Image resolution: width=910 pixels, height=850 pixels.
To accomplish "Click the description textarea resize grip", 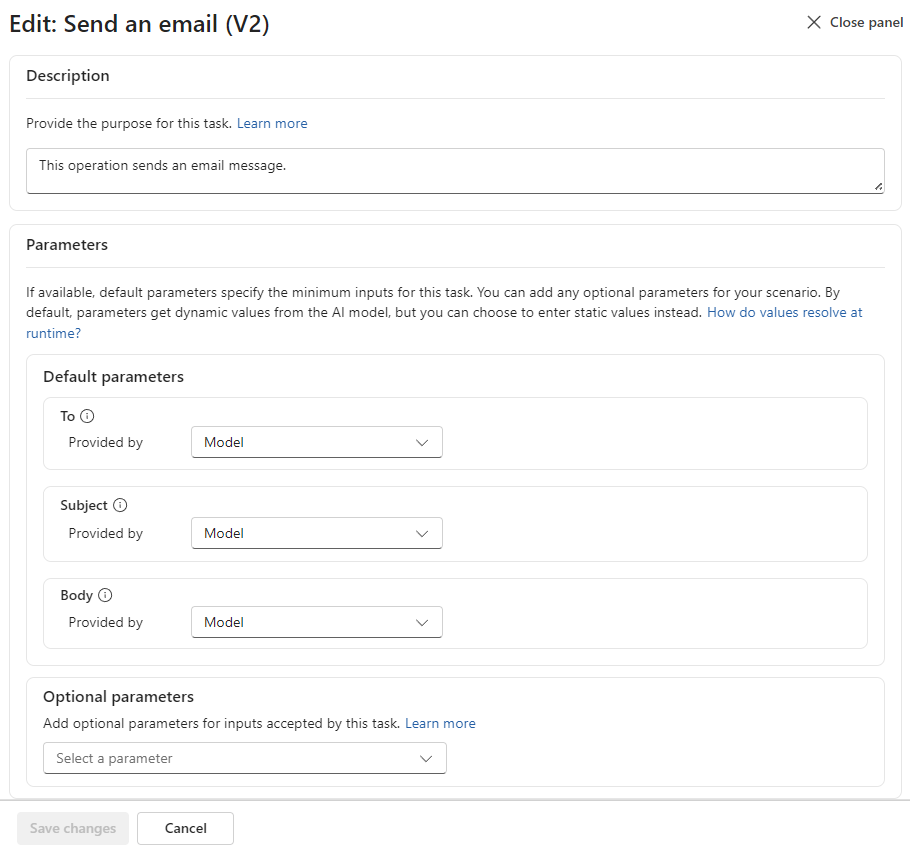I will pyautogui.click(x=879, y=187).
